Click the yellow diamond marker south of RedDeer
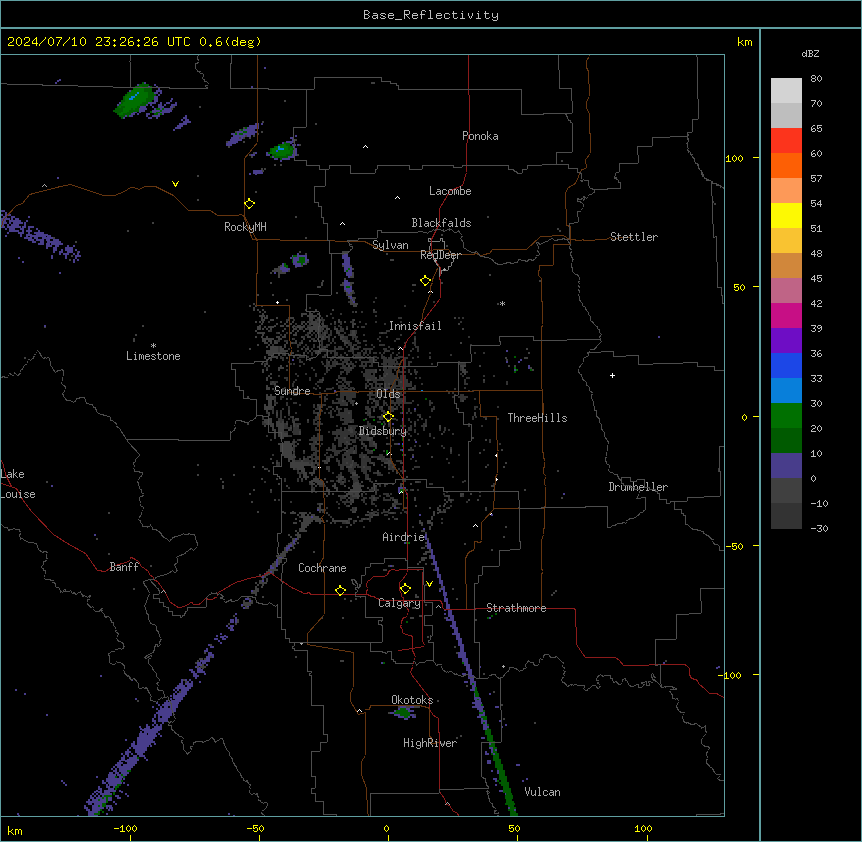Screen dimensions: 862x842 click(x=426, y=281)
